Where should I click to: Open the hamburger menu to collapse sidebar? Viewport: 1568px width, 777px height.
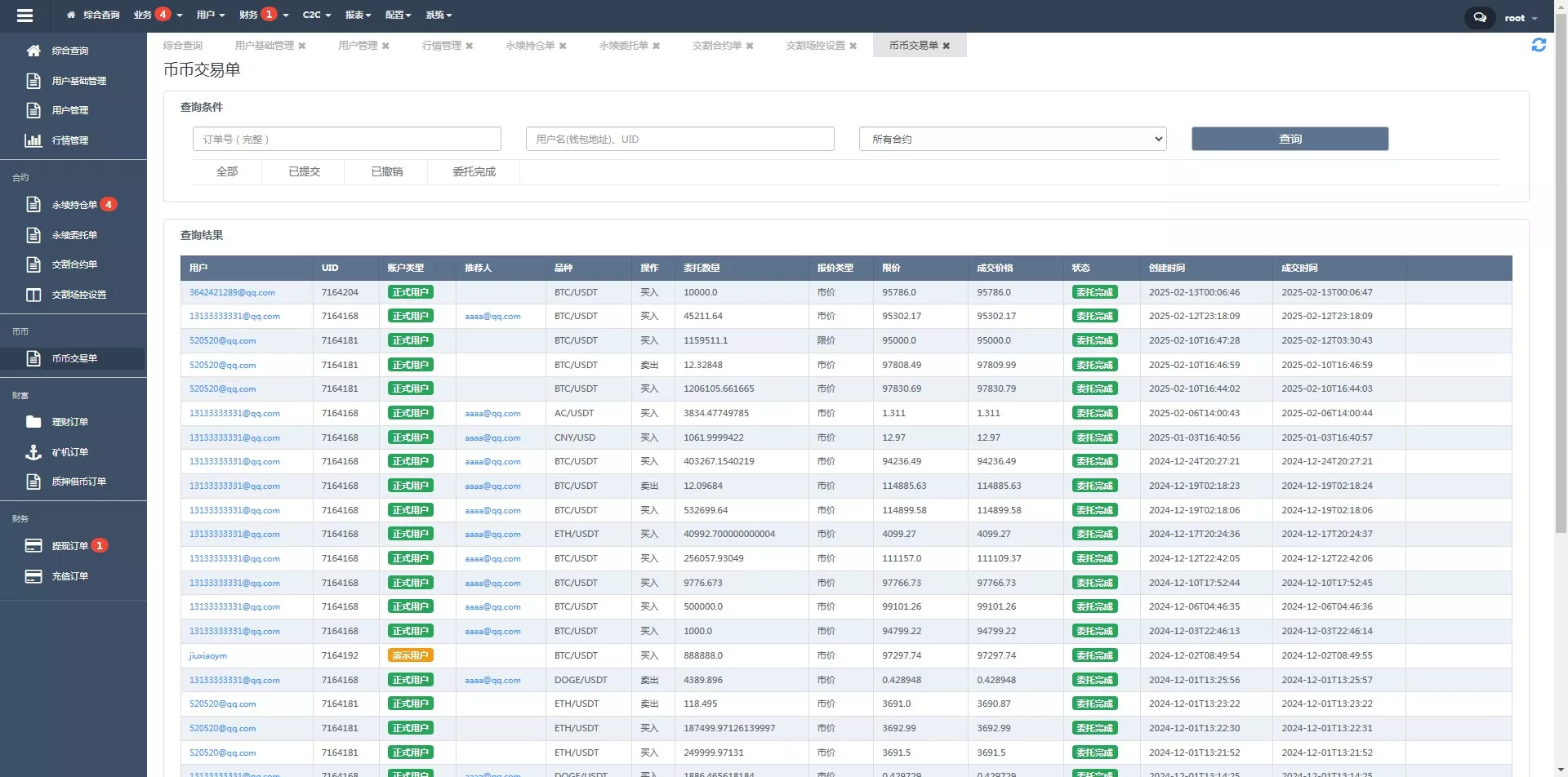click(x=25, y=15)
